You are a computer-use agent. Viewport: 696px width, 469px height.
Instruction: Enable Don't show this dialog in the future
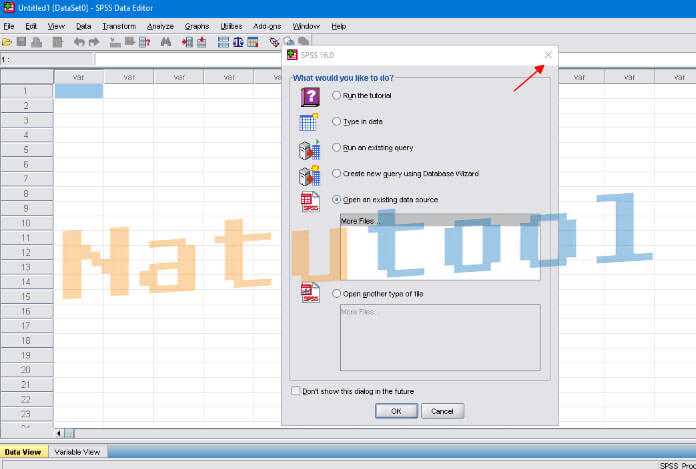295,391
